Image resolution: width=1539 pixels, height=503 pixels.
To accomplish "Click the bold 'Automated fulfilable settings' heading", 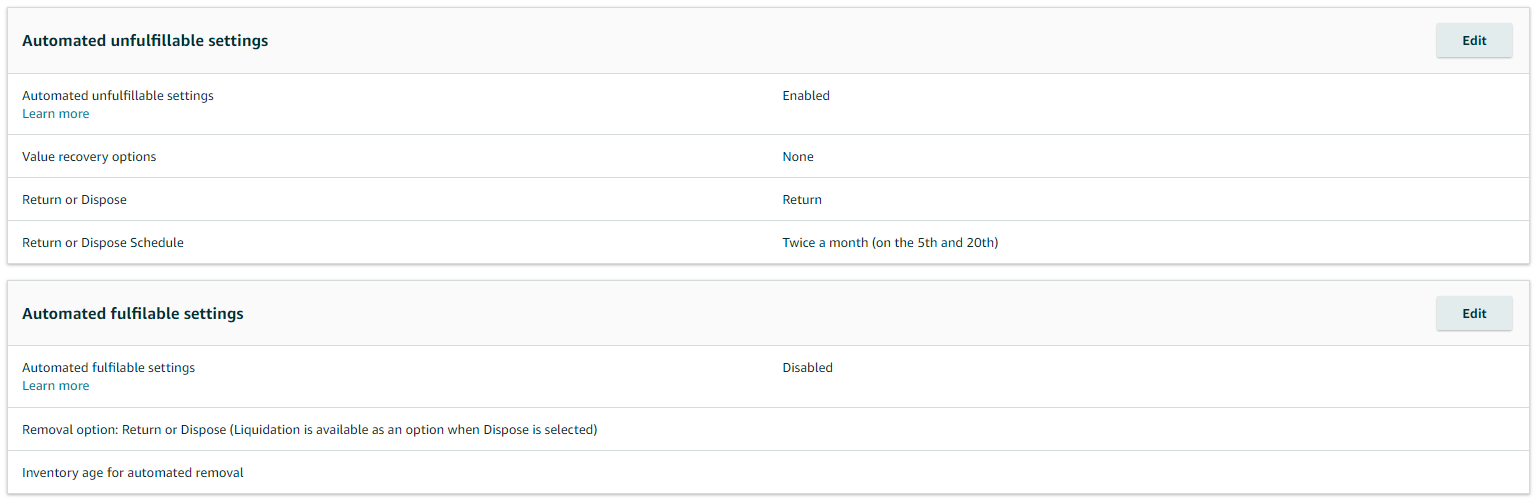I will (x=133, y=313).
